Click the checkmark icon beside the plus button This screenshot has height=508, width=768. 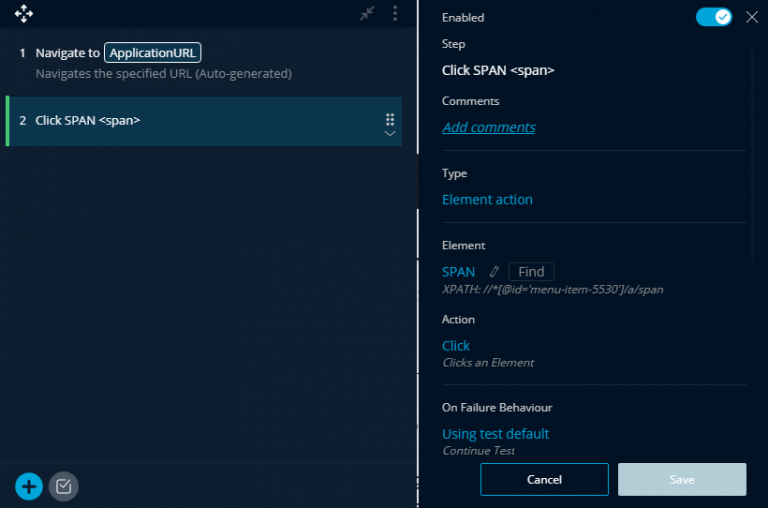pos(64,487)
